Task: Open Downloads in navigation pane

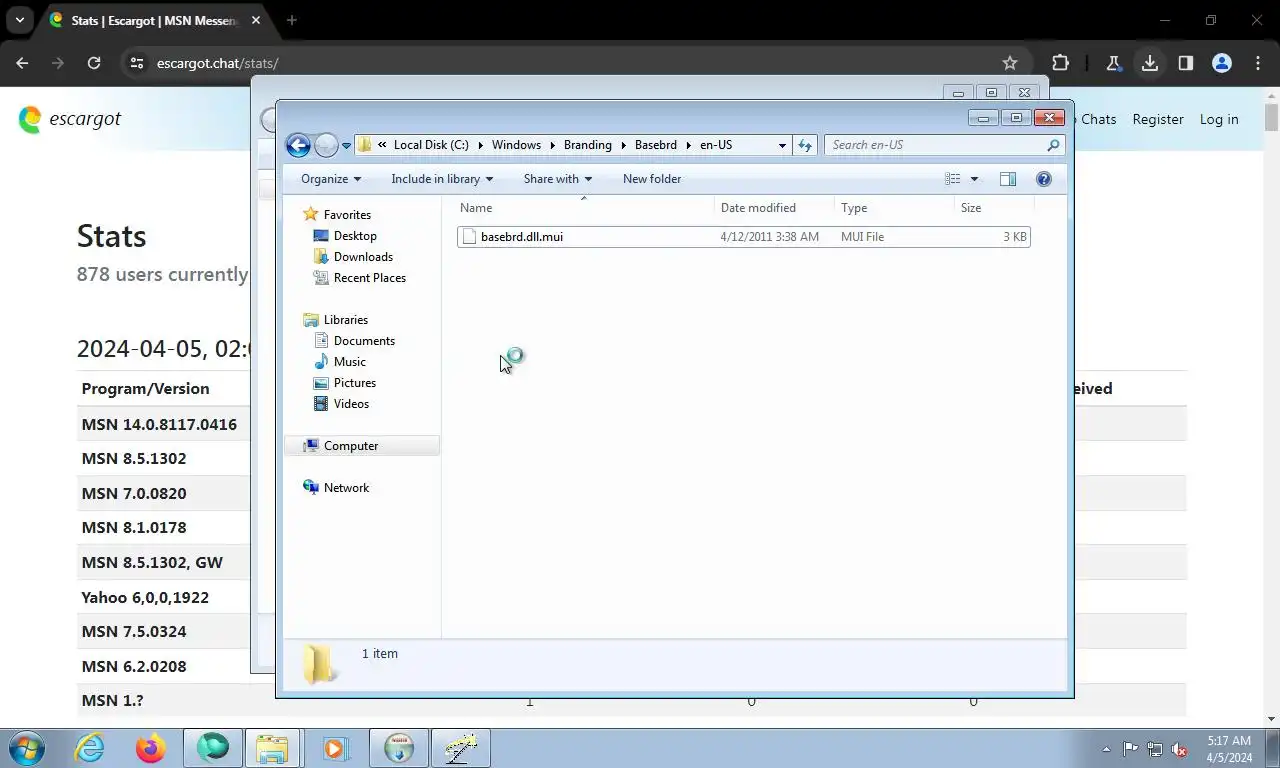Action: (x=363, y=257)
